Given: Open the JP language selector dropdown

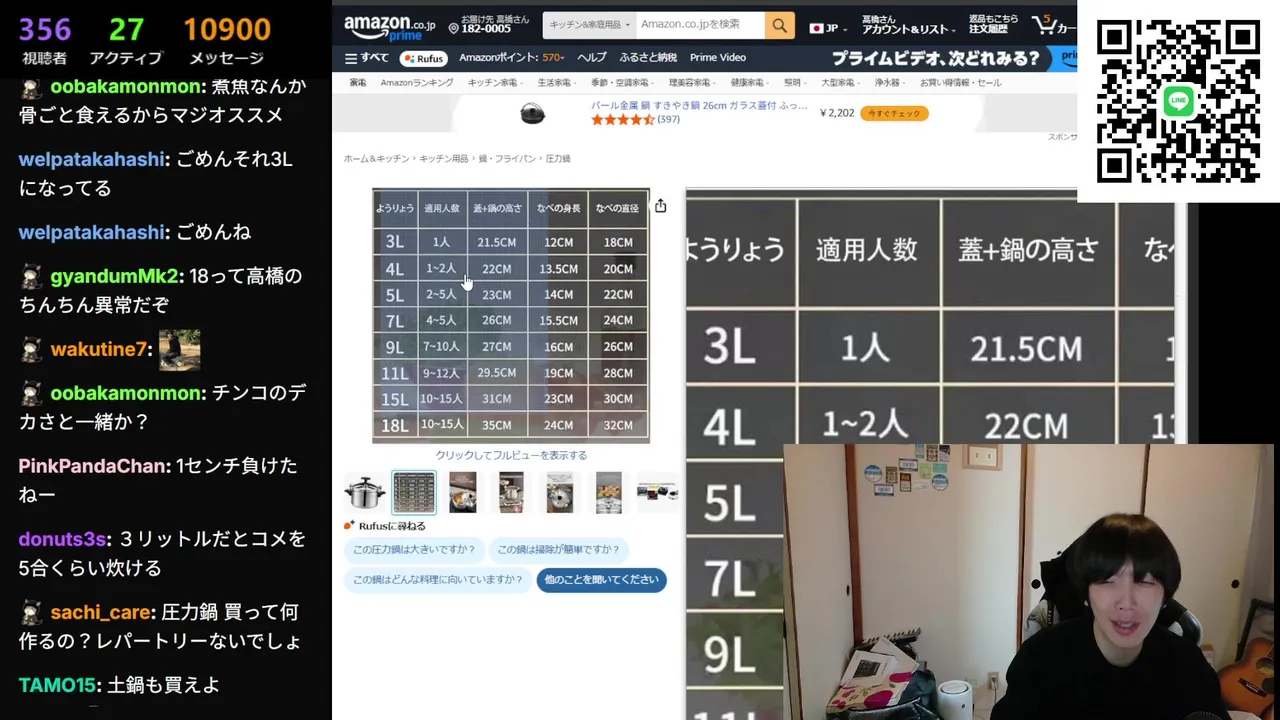Looking at the screenshot, I should click(829, 28).
